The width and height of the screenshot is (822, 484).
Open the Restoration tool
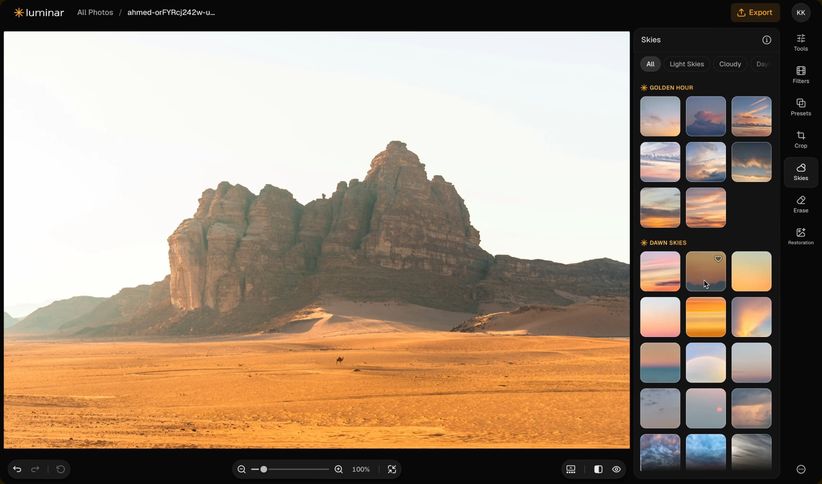tap(801, 236)
